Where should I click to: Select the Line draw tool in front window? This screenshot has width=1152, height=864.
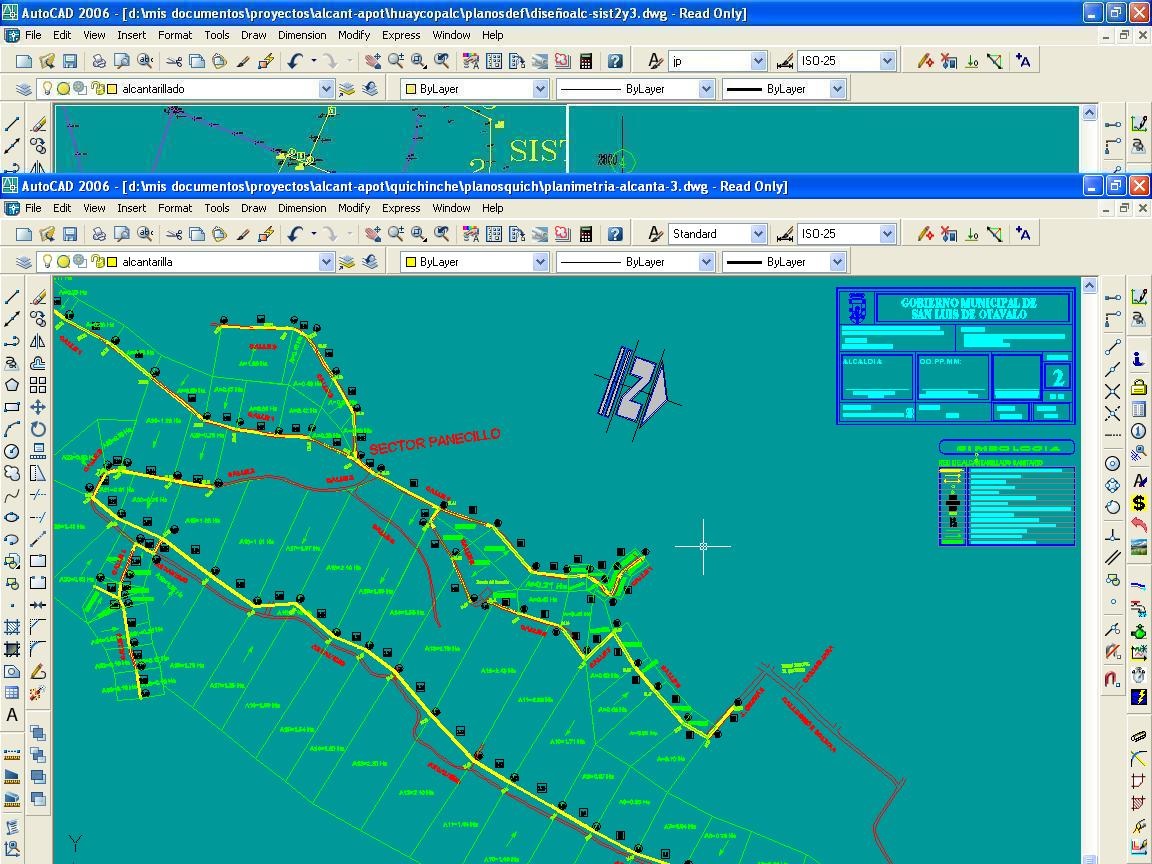(12, 297)
